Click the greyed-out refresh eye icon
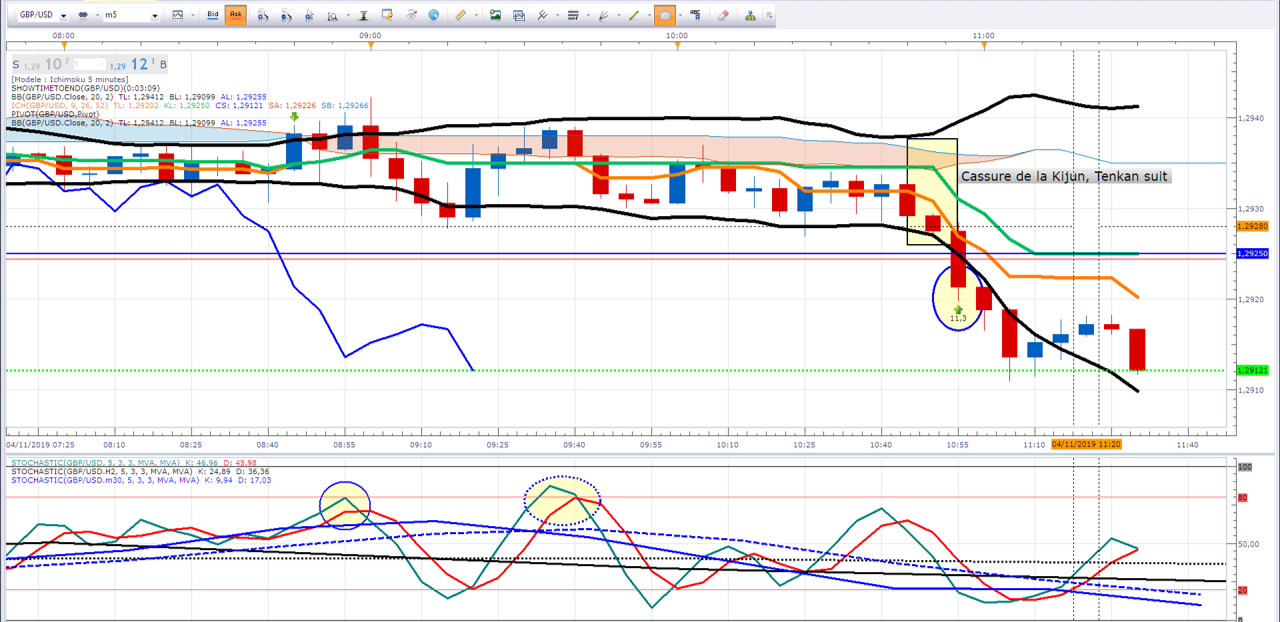This screenshot has height=622, width=1280. pos(411,15)
